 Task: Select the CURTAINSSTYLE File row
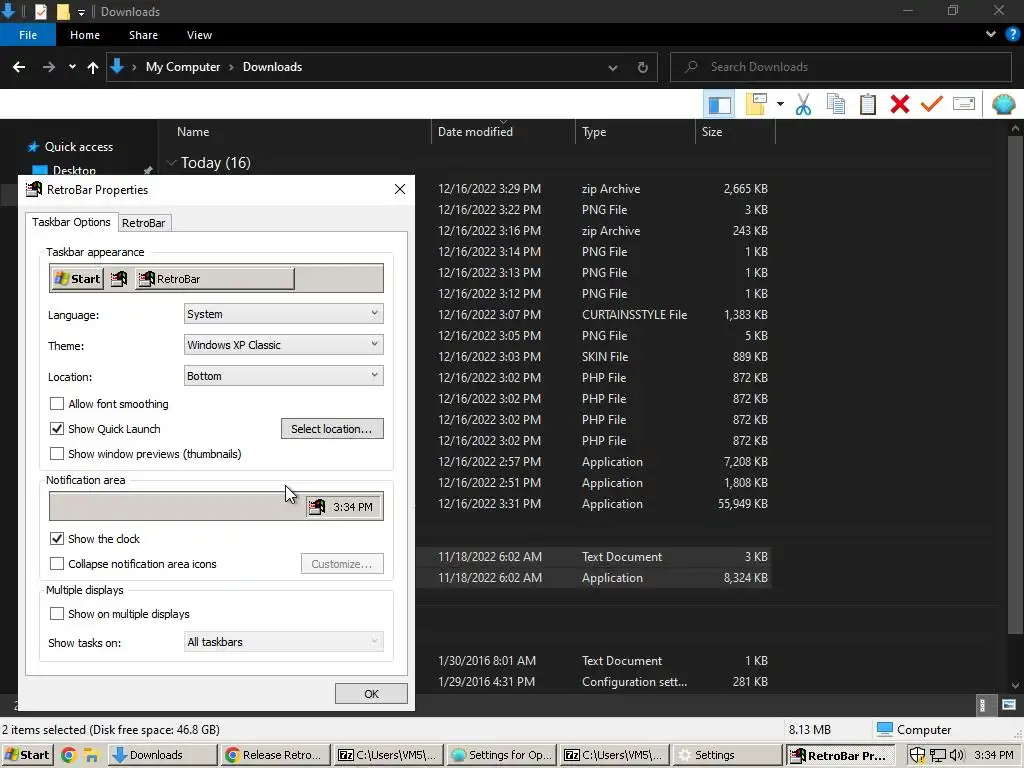point(593,315)
